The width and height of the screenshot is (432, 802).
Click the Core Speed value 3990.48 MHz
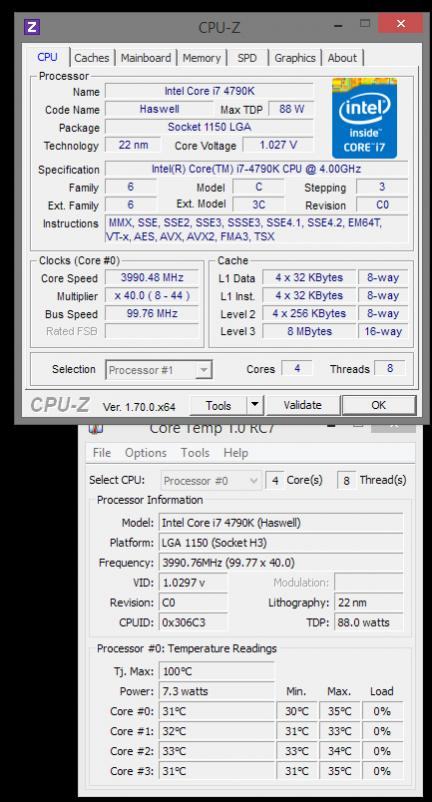[x=152, y=278]
